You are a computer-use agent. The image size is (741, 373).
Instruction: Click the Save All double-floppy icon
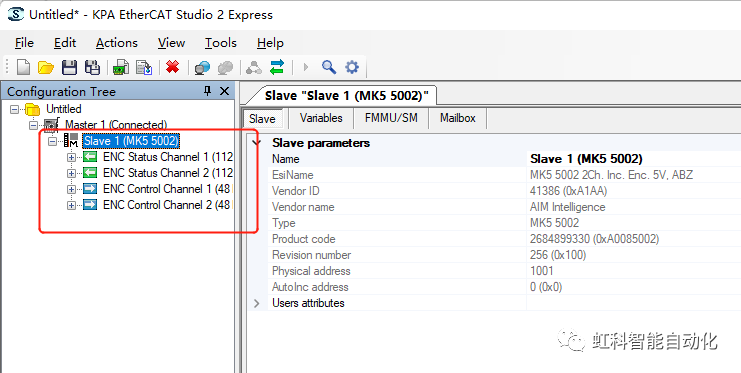click(92, 67)
